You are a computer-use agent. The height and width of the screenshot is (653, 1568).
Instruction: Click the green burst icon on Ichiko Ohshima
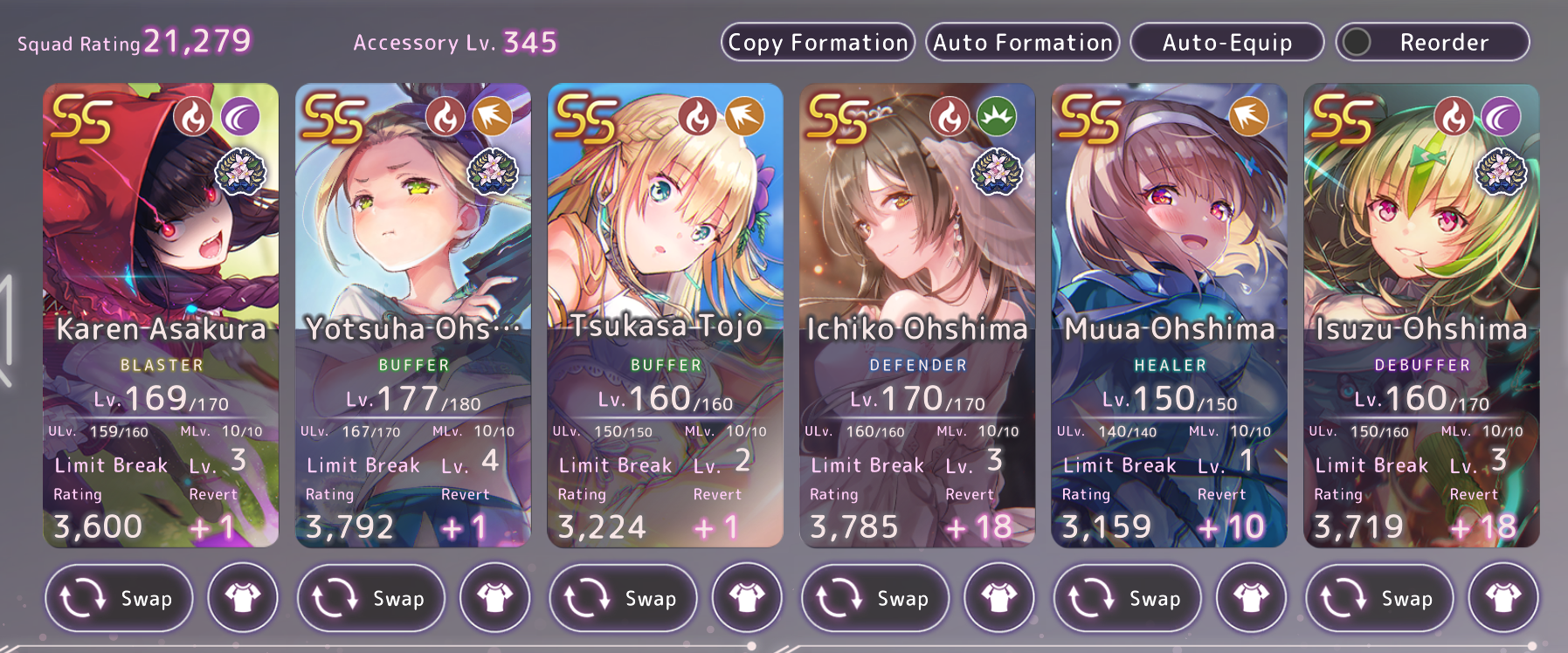coord(997,116)
